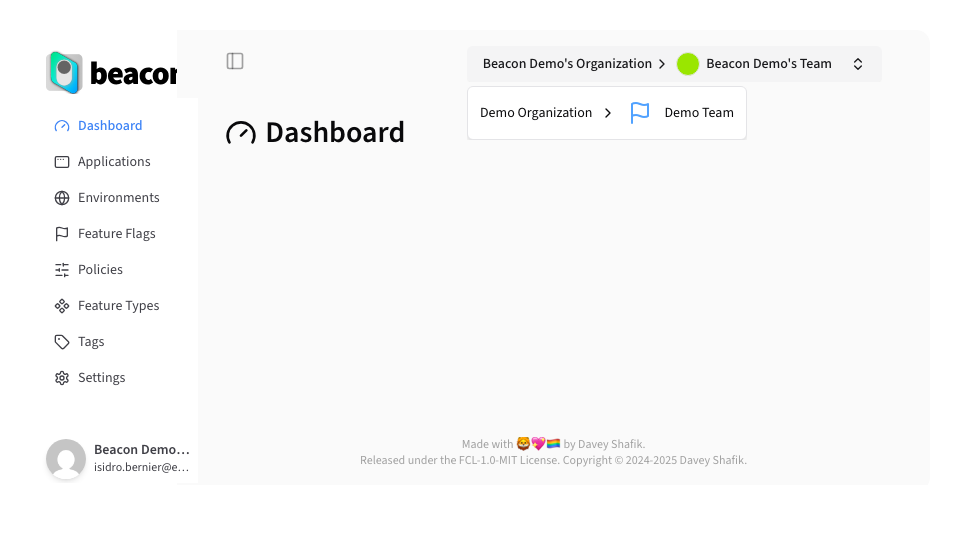Viewport: 972px width, 533px height.
Task: Go to the Feature Flags page
Action: point(117,234)
